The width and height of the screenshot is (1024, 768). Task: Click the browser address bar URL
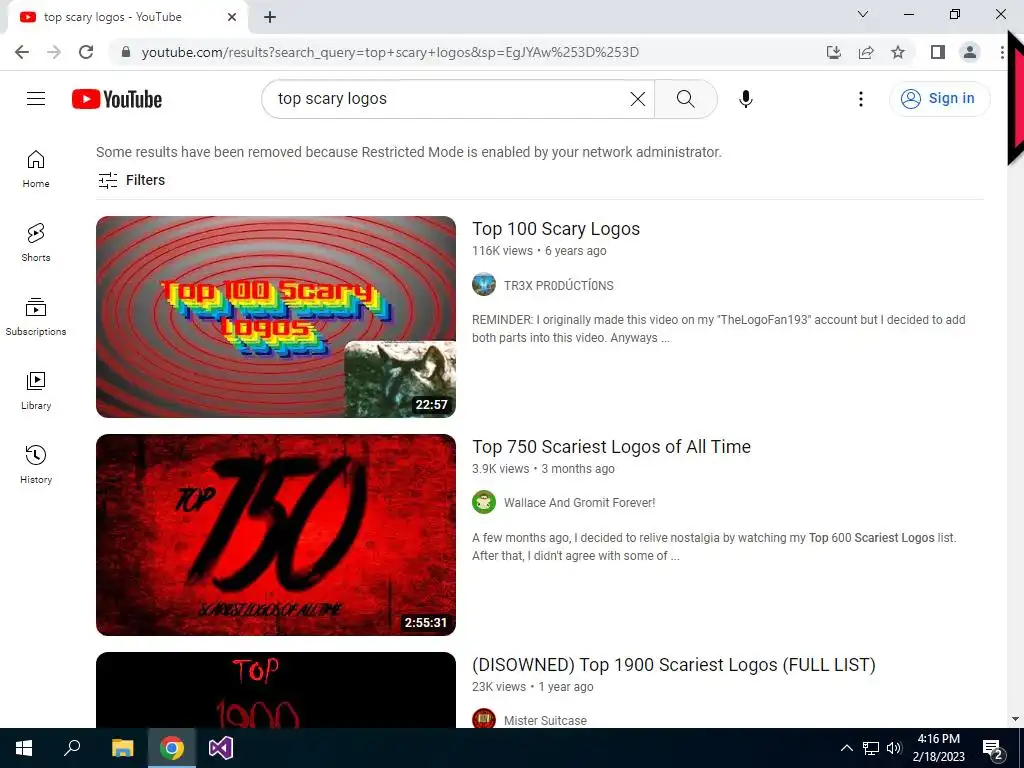[x=390, y=52]
